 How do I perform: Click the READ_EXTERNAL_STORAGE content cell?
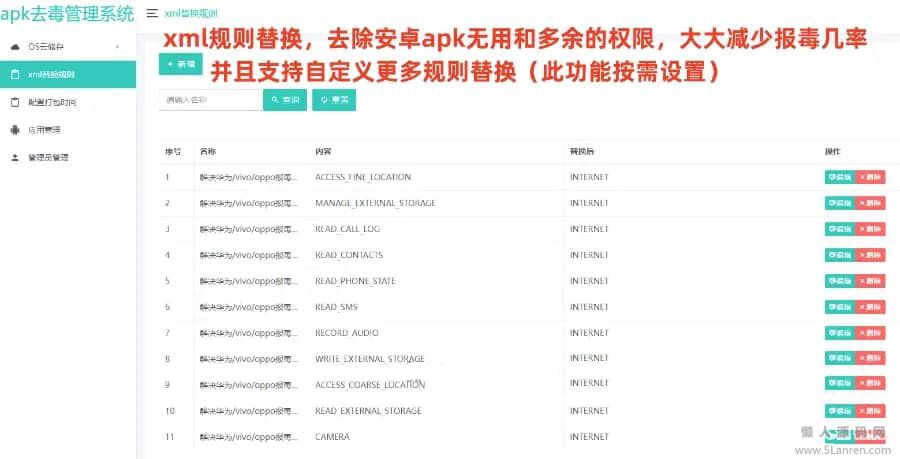368,411
